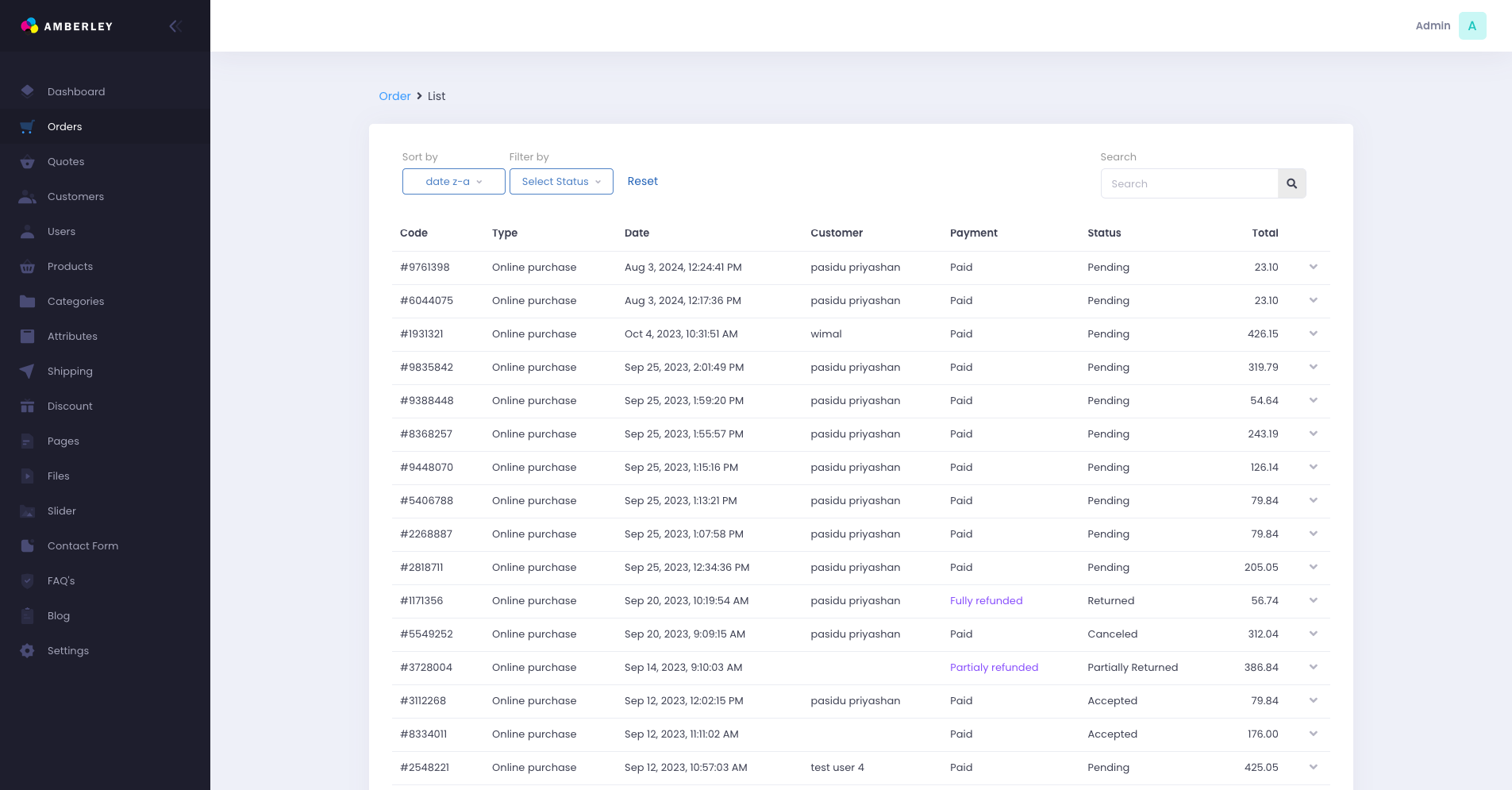
Task: Open the Slider manager
Action: pos(61,511)
